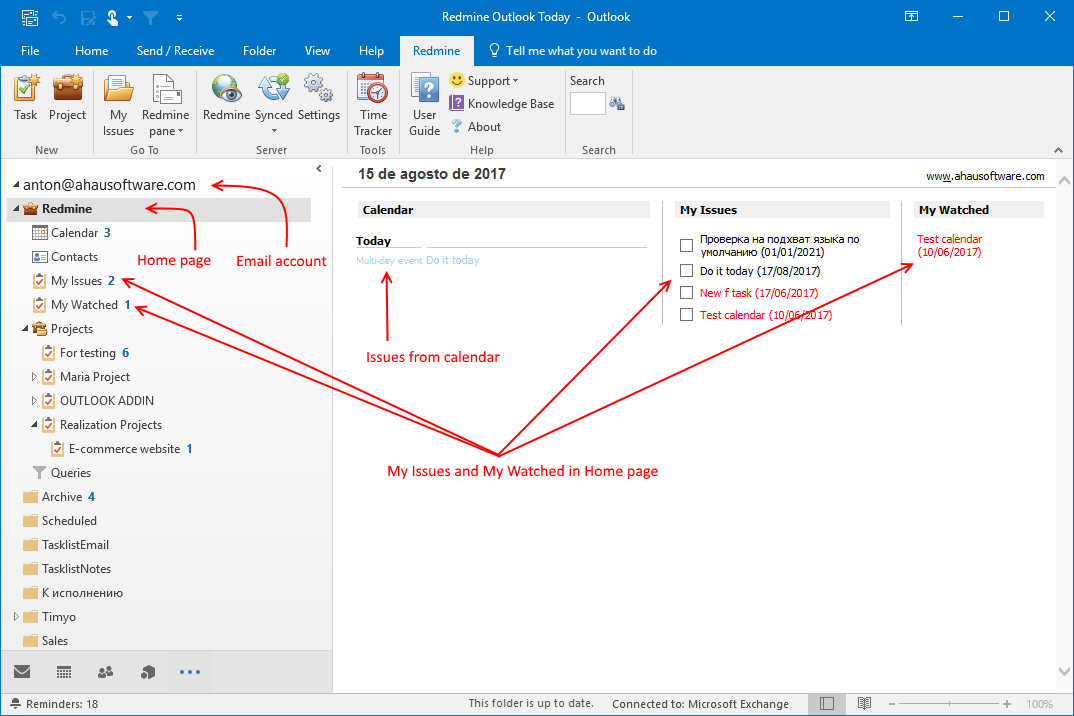
Task: Open E-commerce website project
Action: tap(122, 449)
